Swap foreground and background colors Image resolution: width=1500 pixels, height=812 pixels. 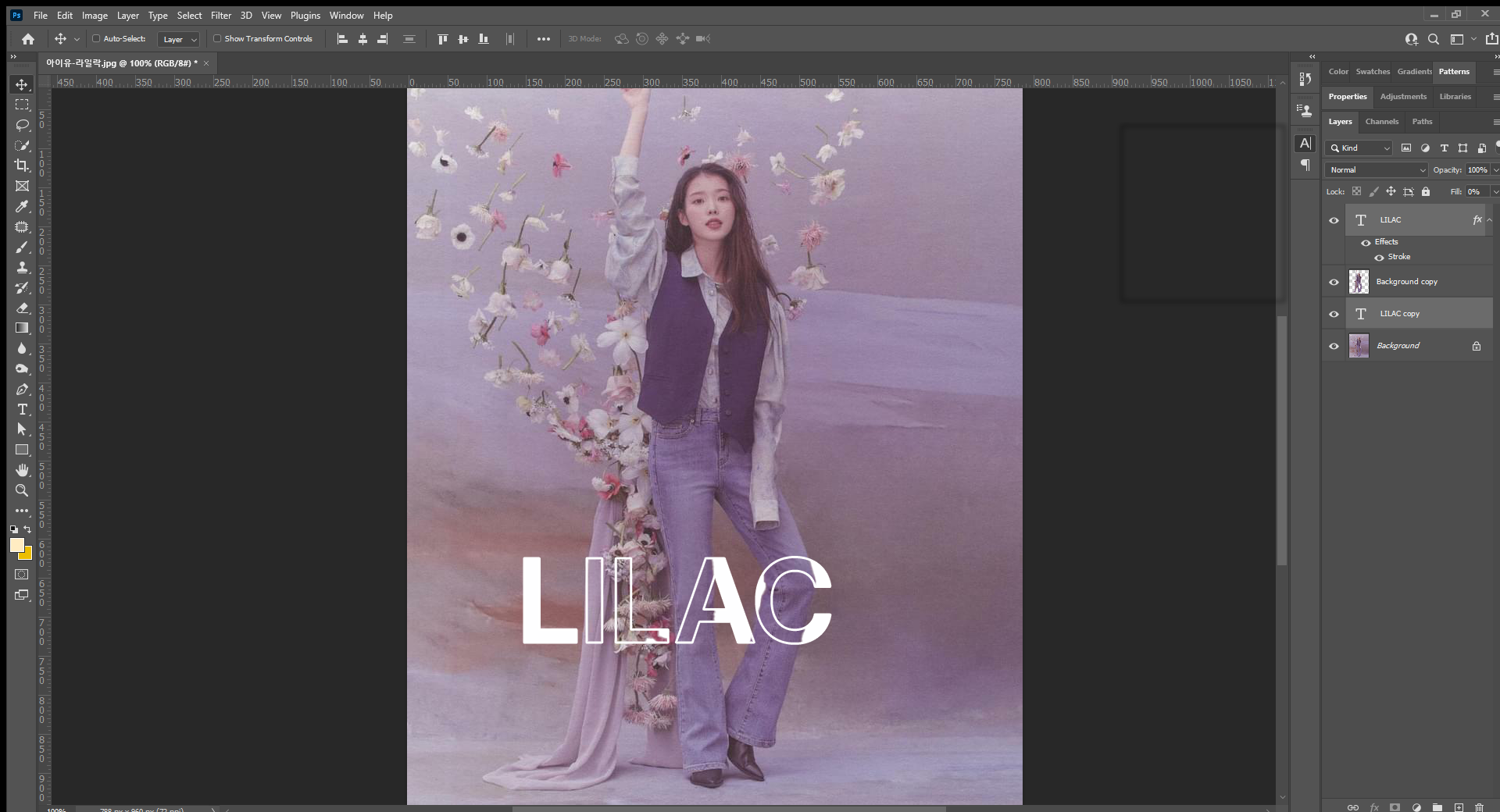[27, 529]
